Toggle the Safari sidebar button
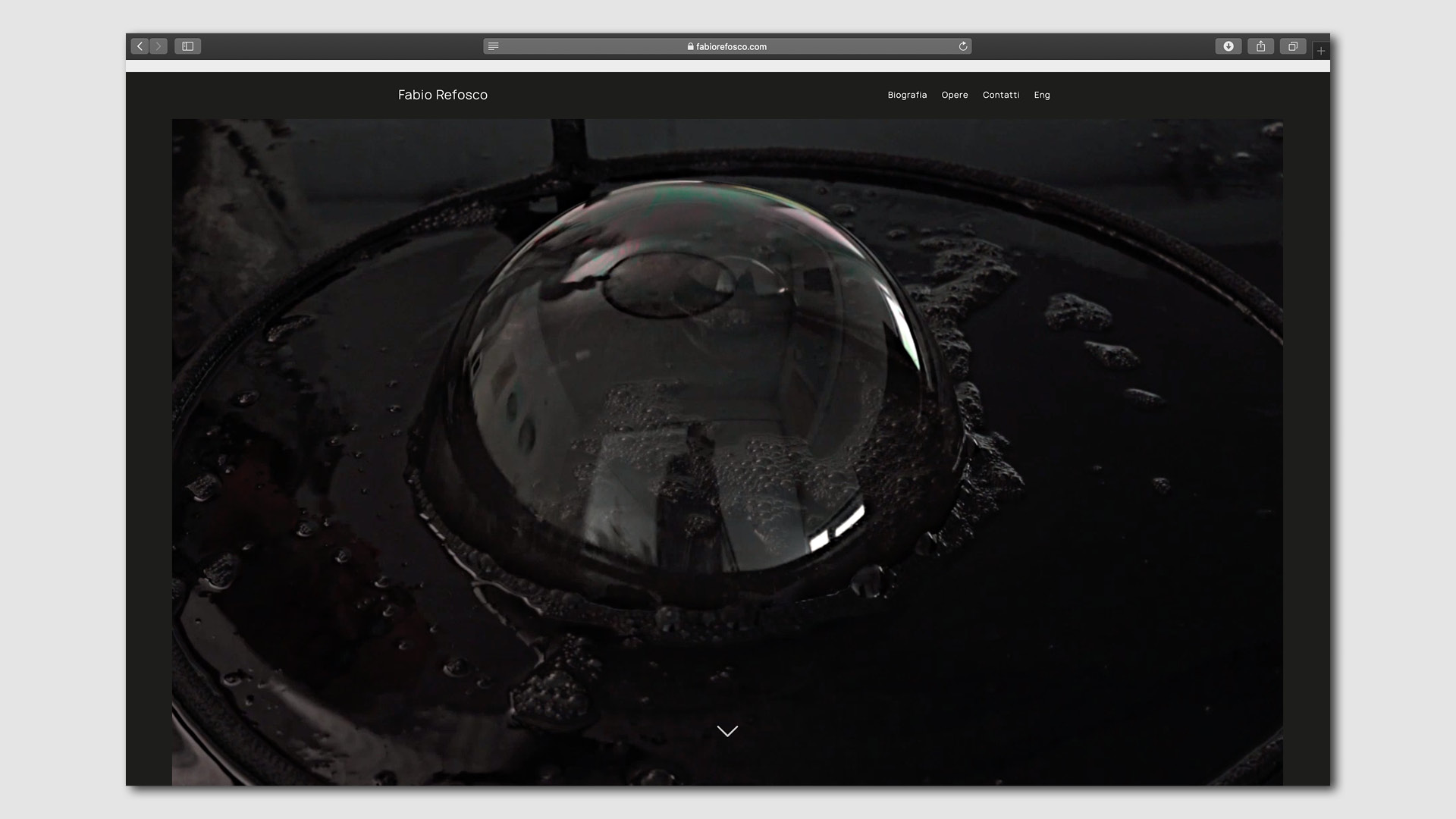The image size is (1456, 819). pyautogui.click(x=188, y=46)
